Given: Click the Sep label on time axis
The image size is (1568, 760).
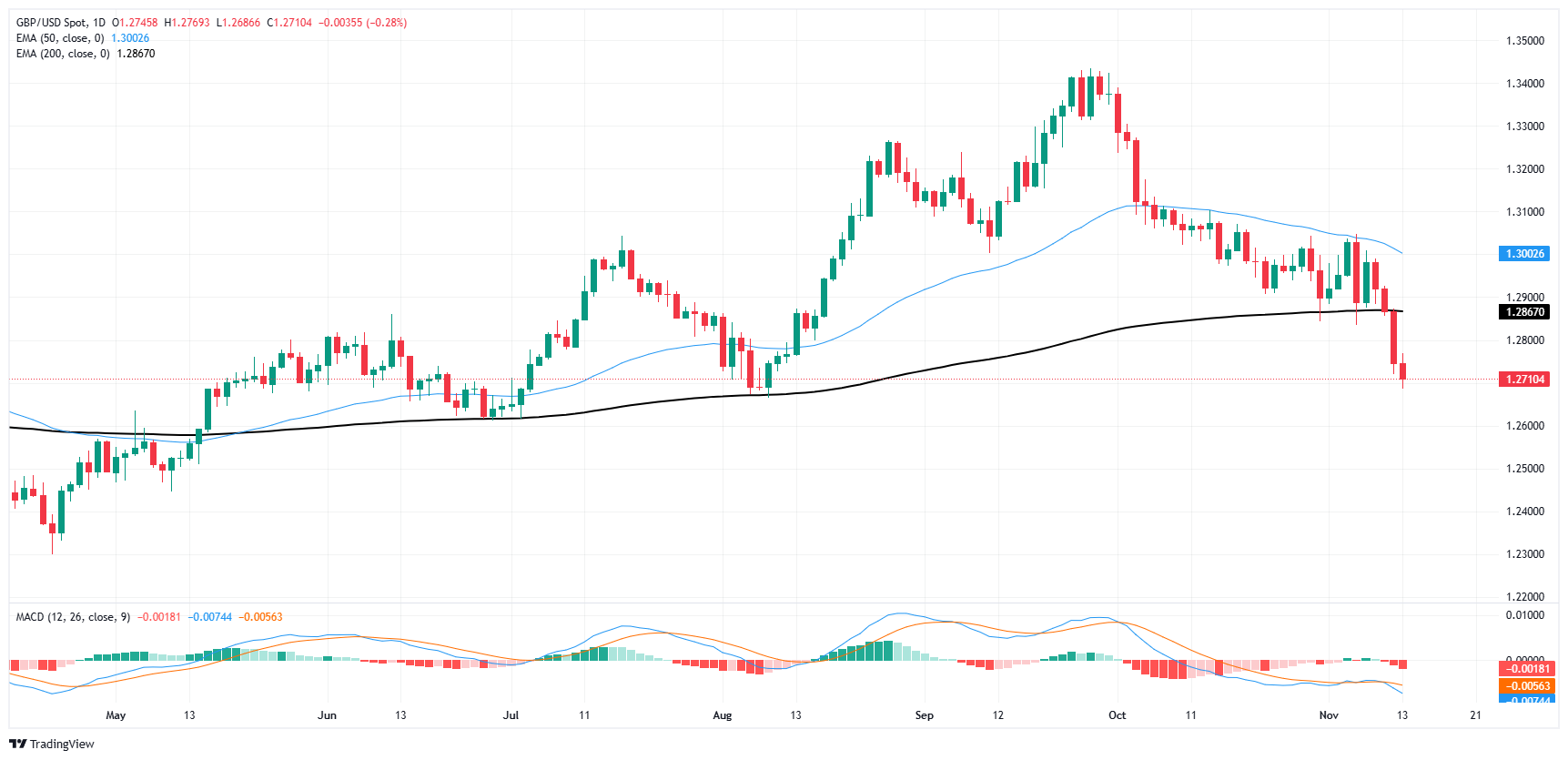Looking at the screenshot, I should tap(924, 715).
